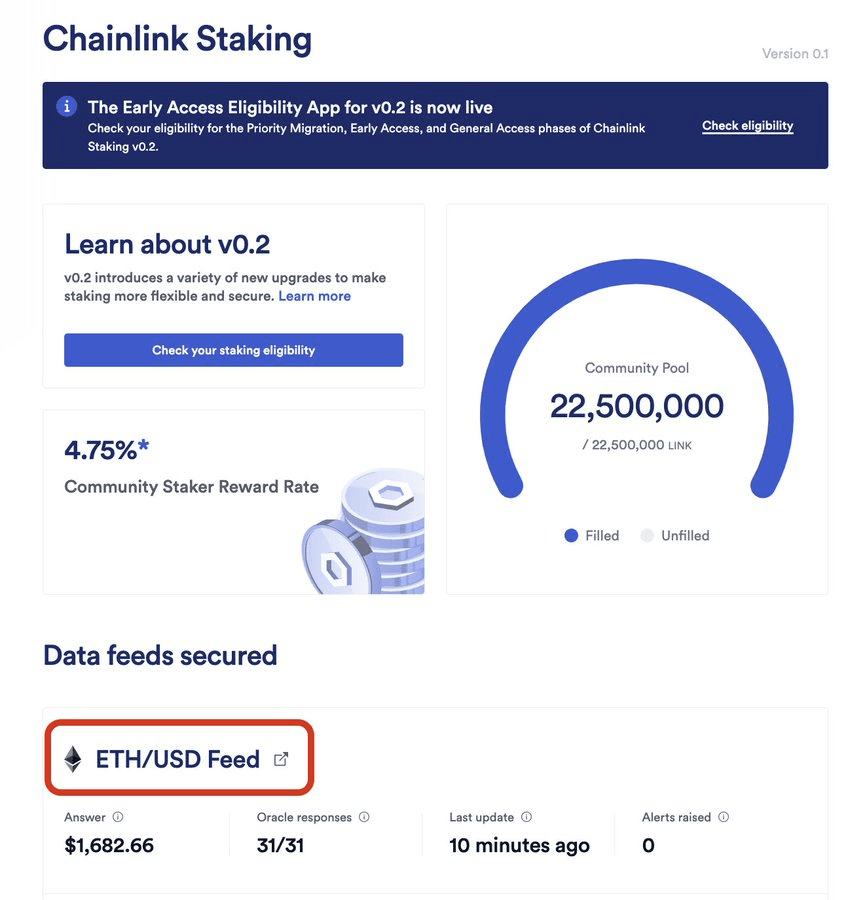
Task: Toggle the Filled legend indicator
Action: click(x=572, y=536)
